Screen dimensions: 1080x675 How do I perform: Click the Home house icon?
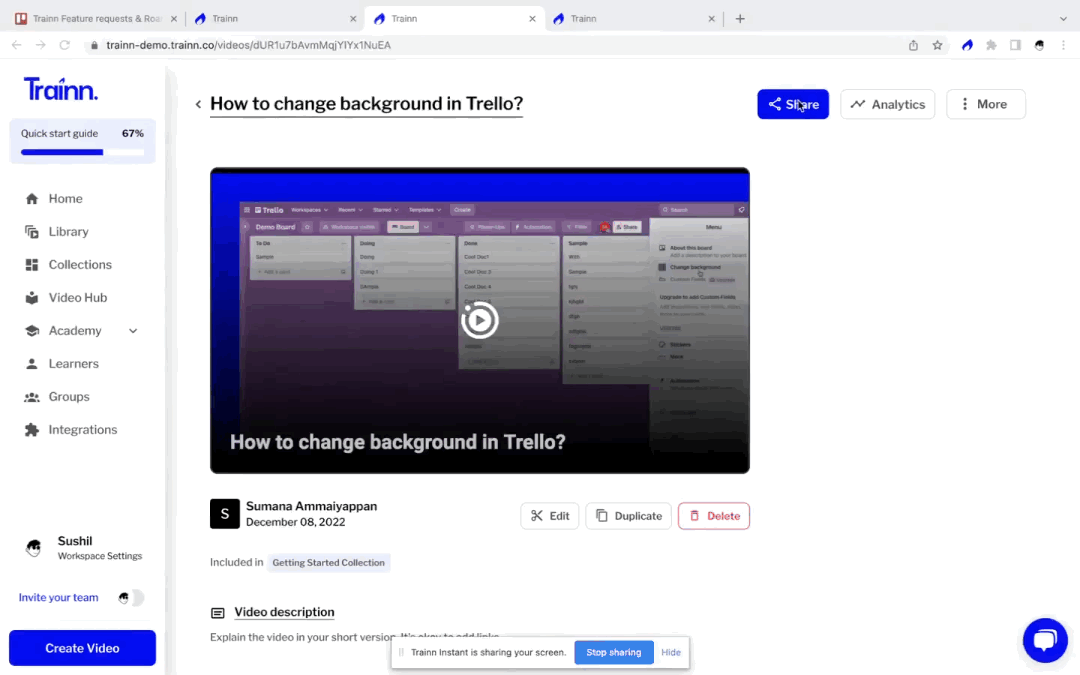tap(32, 198)
